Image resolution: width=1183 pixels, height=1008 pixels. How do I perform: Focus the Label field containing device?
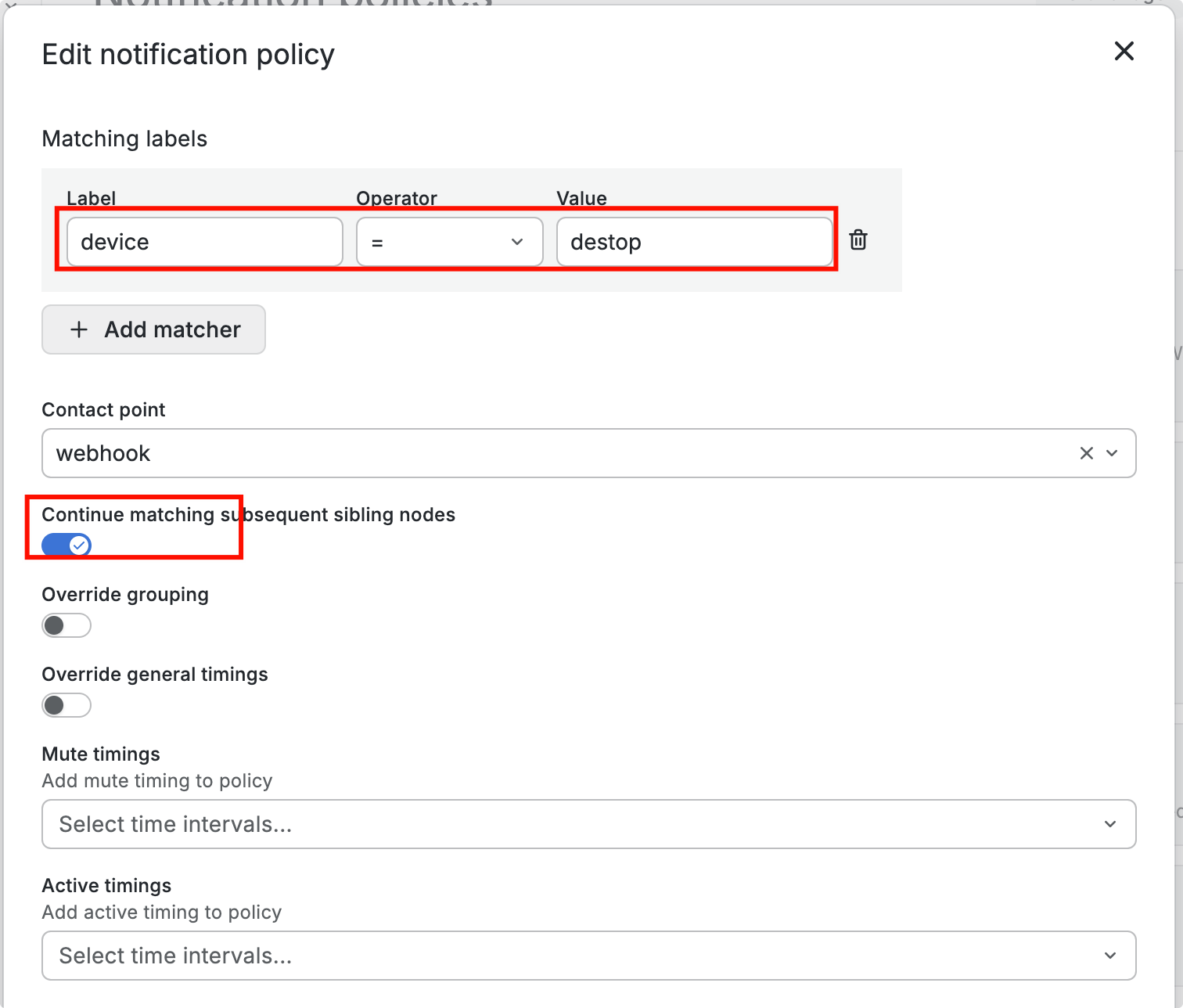[205, 242]
